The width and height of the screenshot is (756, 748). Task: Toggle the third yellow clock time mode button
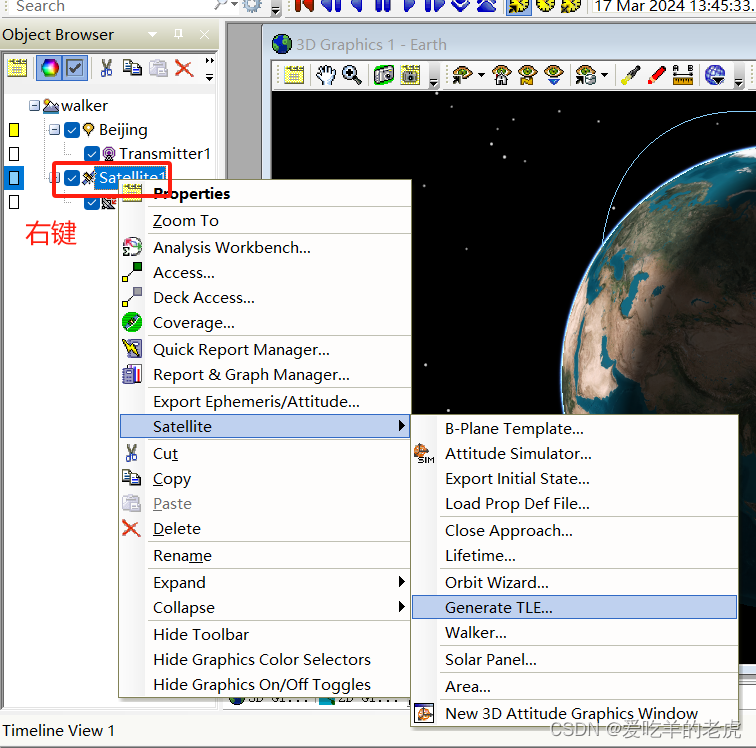(571, 5)
